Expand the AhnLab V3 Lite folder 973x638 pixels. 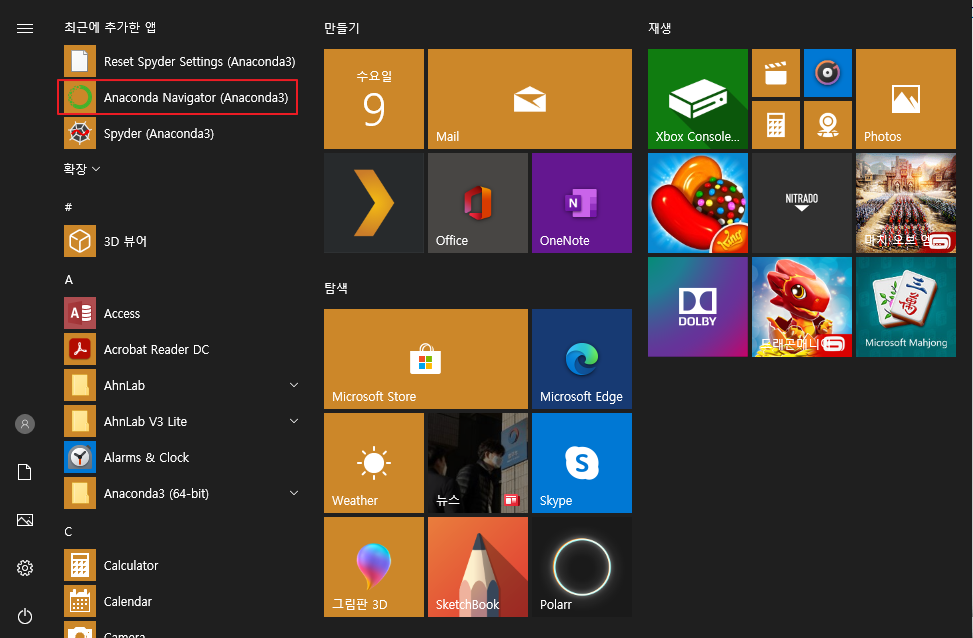pos(181,421)
